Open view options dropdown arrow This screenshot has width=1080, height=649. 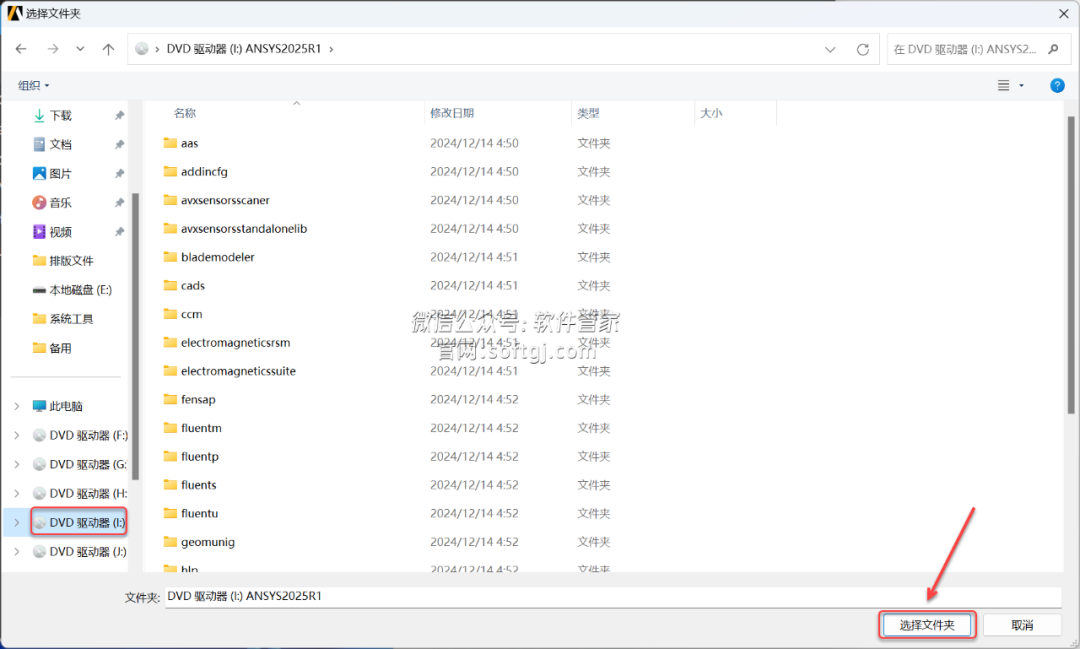tap(1021, 85)
